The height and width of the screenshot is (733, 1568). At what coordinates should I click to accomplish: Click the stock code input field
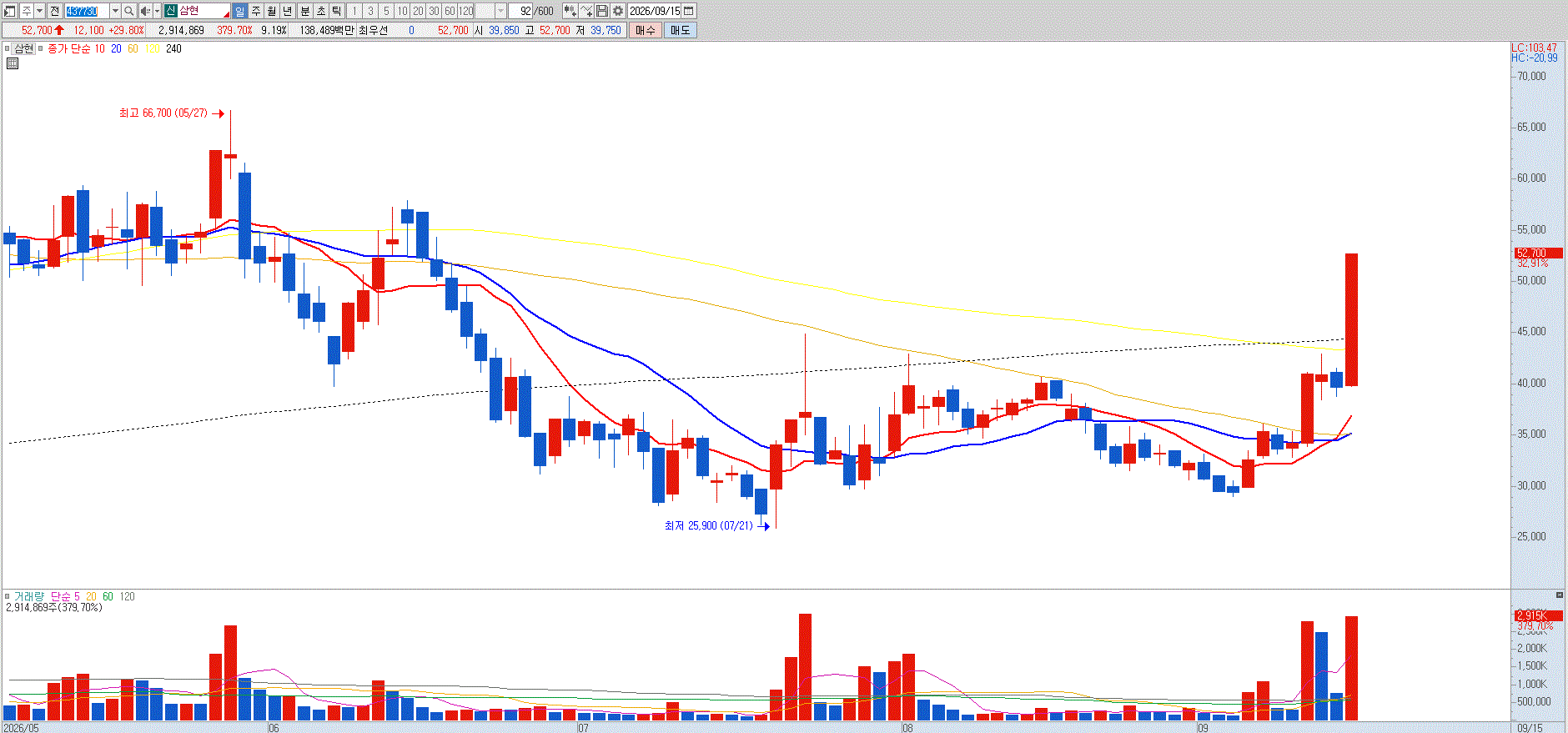[87, 11]
